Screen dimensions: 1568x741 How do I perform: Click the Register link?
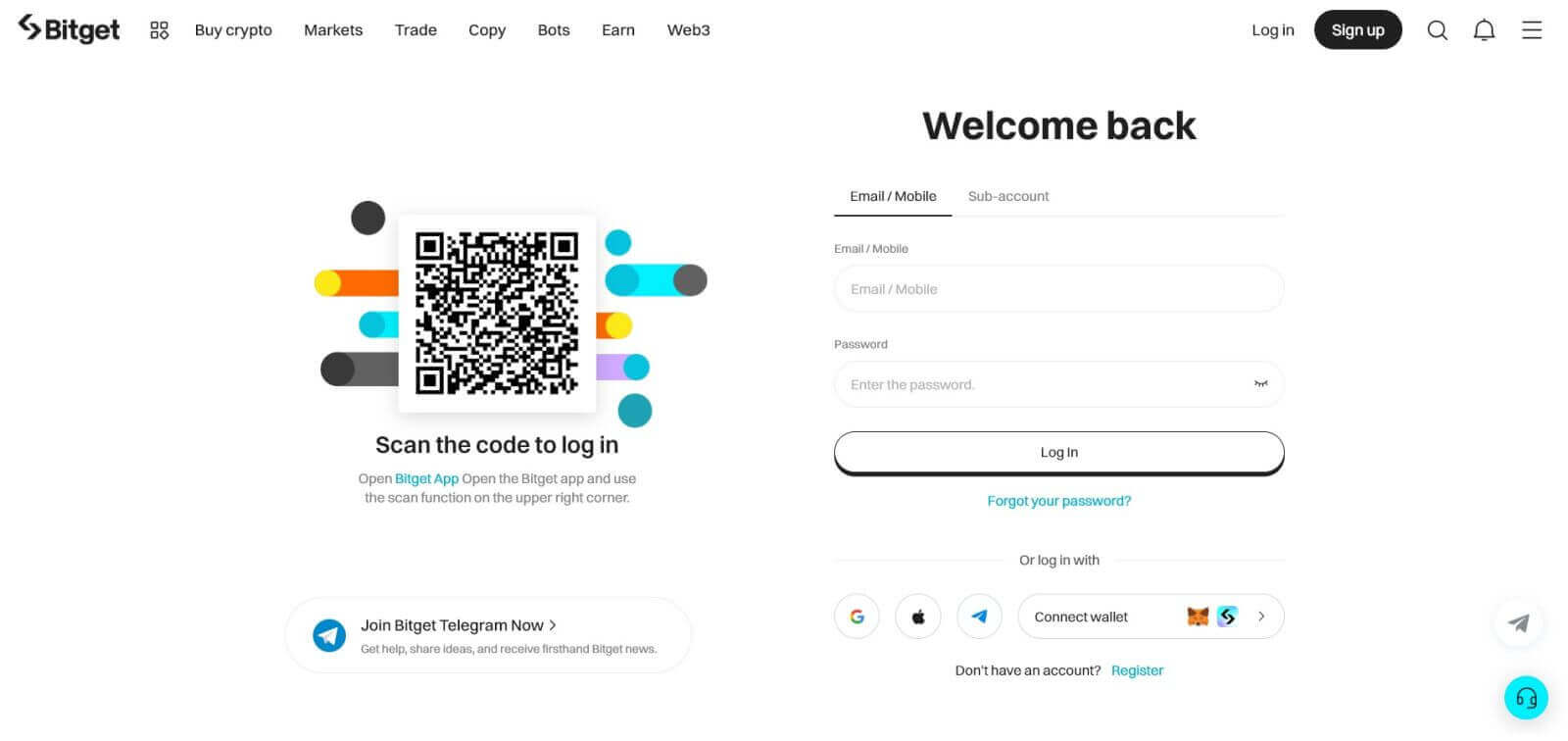[1137, 670]
